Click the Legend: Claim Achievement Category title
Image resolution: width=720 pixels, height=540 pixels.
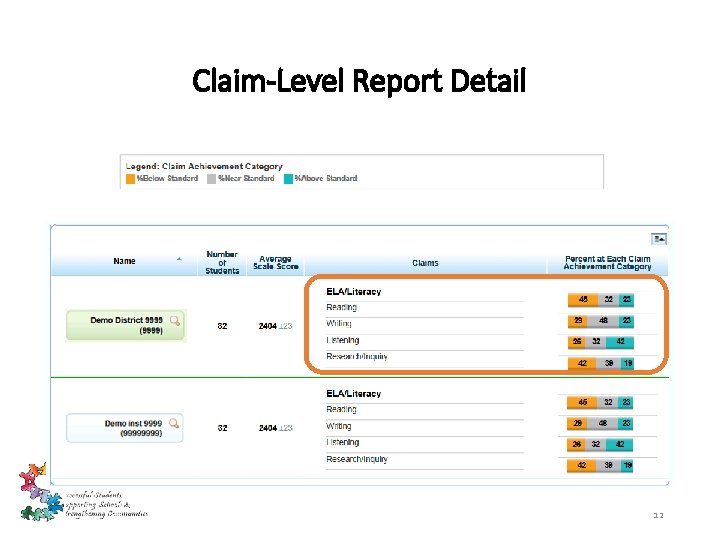(204, 166)
